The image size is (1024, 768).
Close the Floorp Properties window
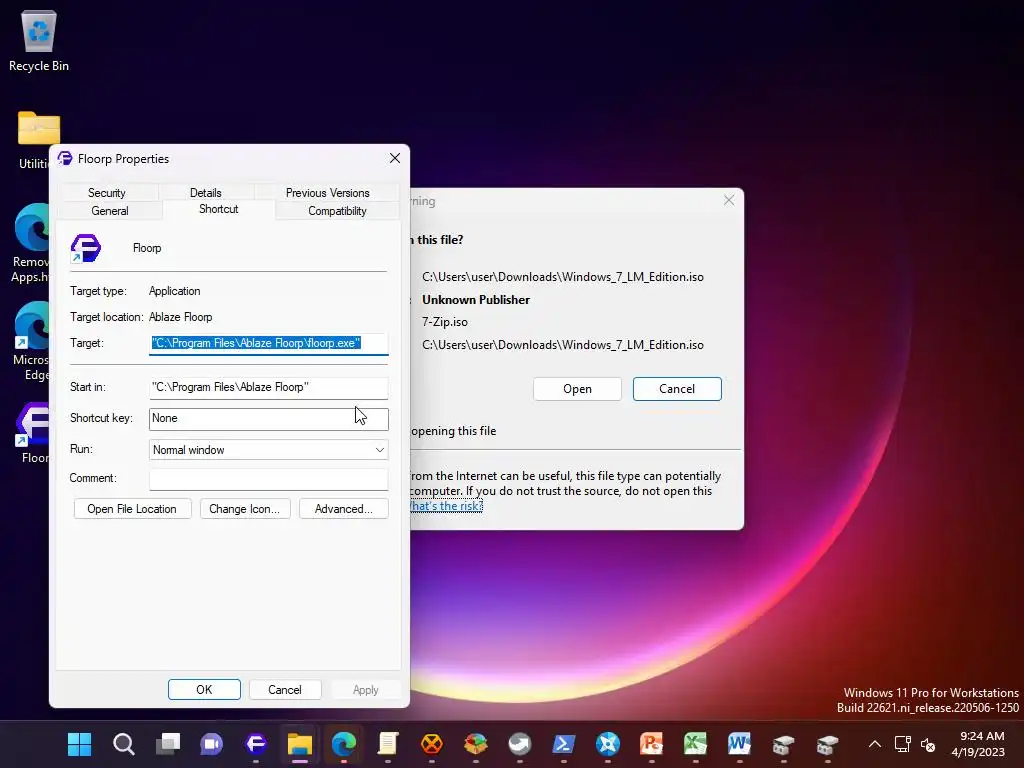pos(394,159)
